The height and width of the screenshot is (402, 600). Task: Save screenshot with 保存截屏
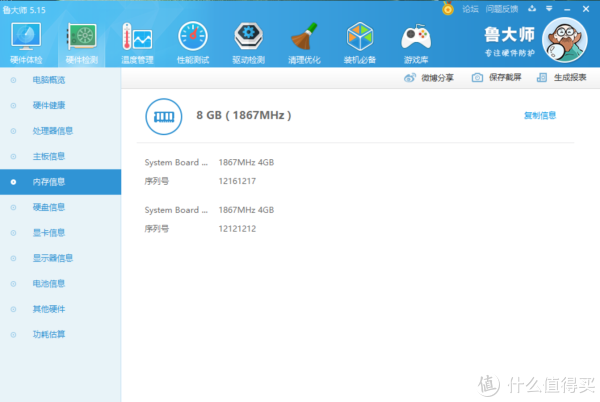tap(505, 78)
